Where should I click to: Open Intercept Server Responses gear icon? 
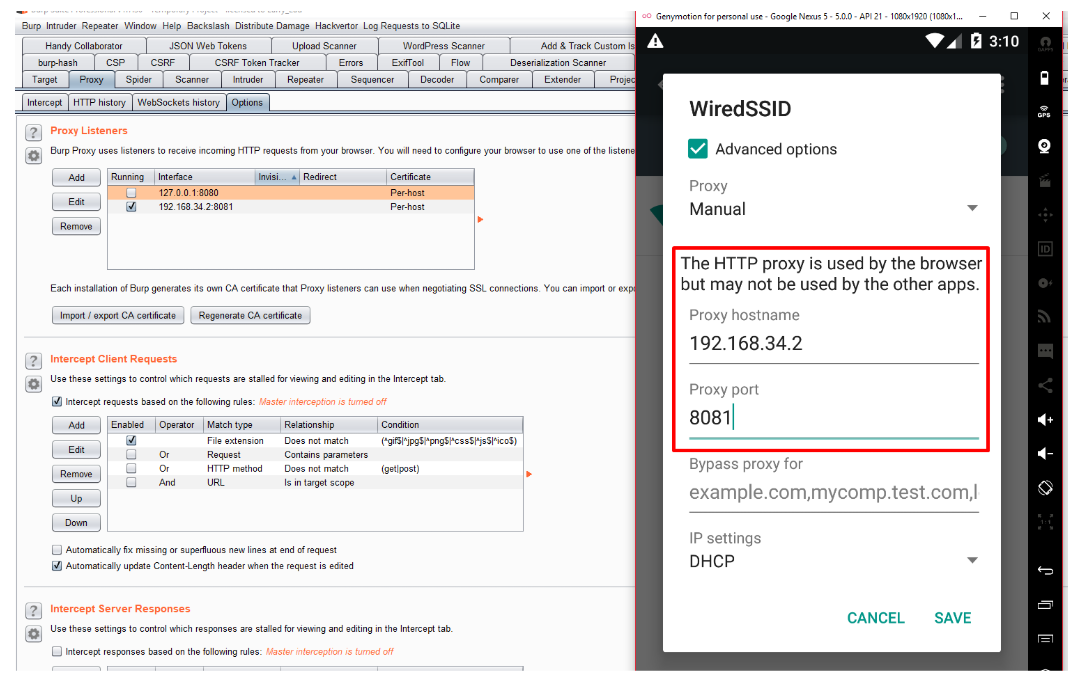pos(33,634)
